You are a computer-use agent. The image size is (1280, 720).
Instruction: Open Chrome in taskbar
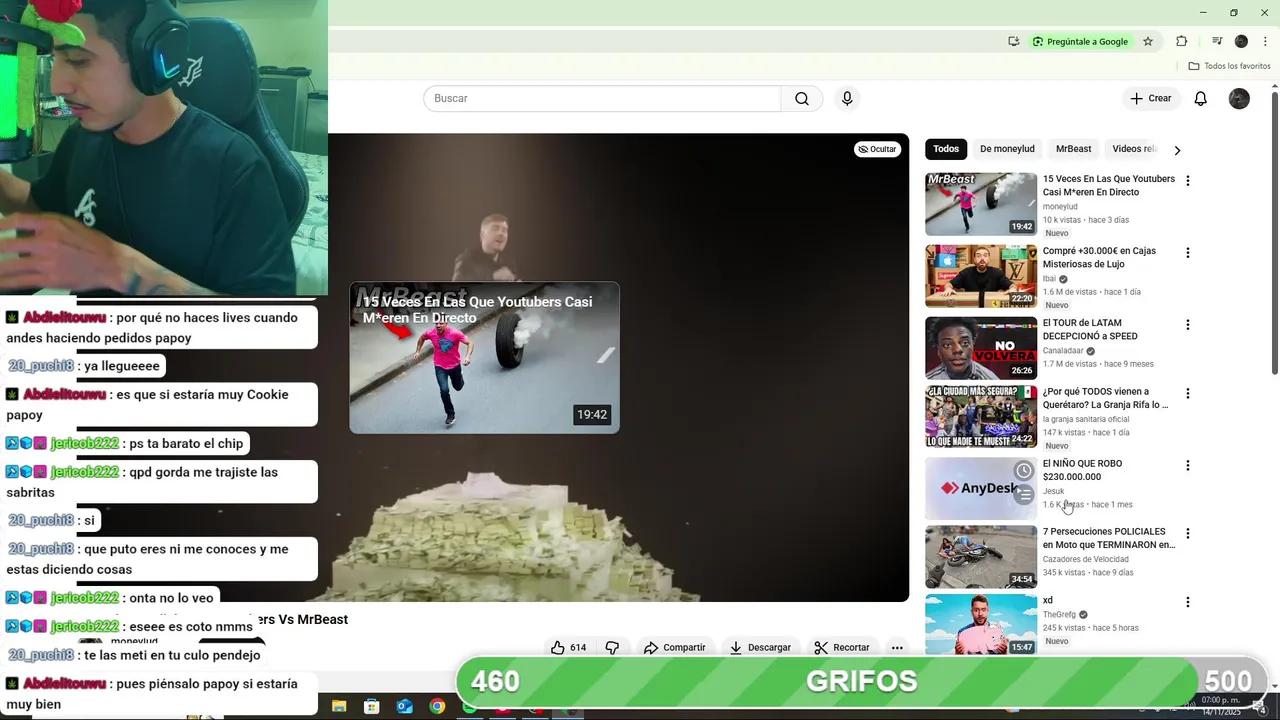[x=437, y=706]
